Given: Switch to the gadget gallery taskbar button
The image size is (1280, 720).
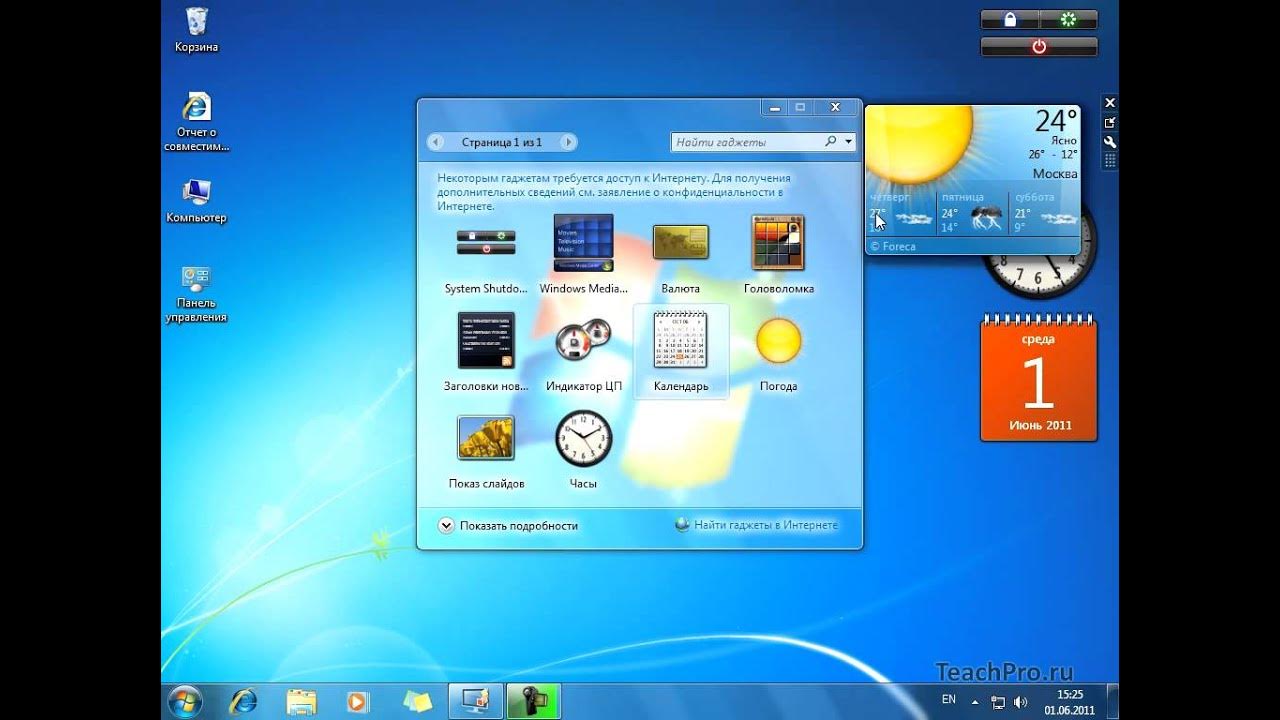Looking at the screenshot, I should coord(474,701).
